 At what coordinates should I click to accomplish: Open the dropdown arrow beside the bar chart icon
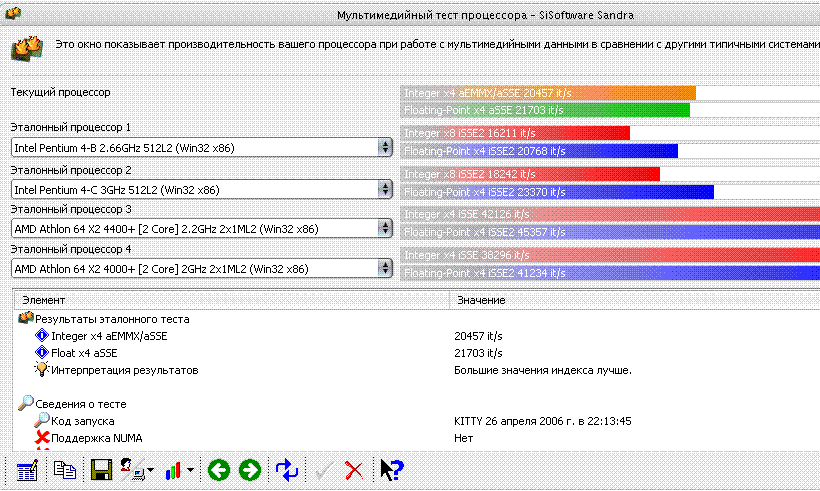(x=190, y=470)
